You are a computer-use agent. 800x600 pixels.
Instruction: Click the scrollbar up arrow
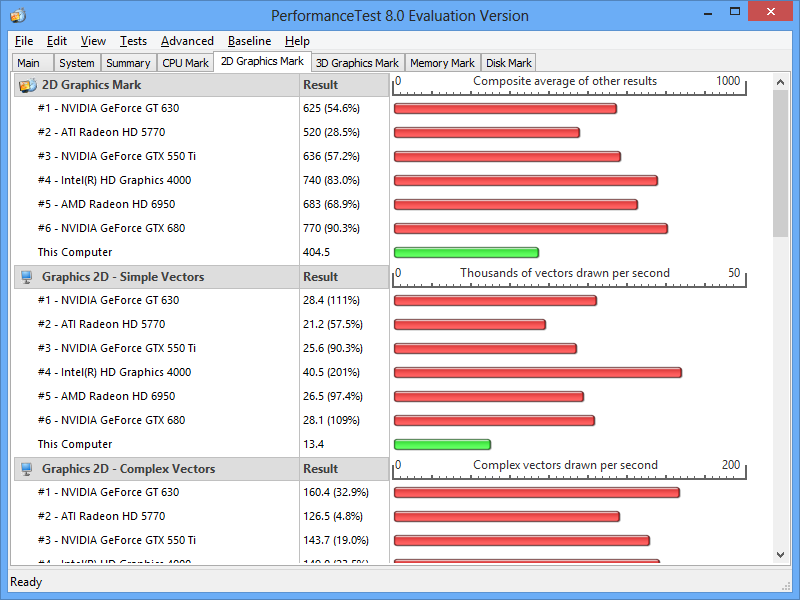(x=780, y=82)
